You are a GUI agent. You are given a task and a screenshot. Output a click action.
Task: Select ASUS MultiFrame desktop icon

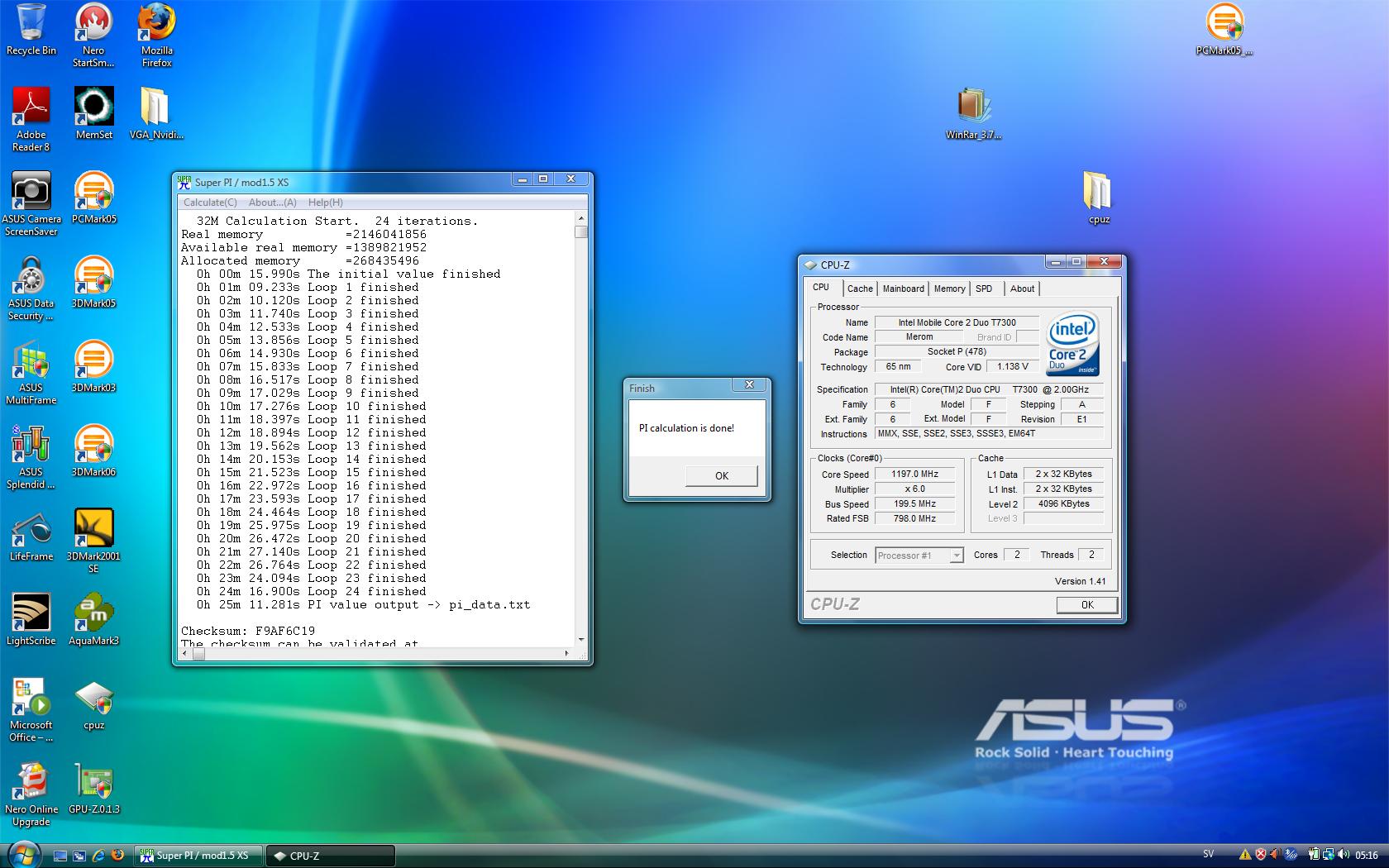[31, 372]
